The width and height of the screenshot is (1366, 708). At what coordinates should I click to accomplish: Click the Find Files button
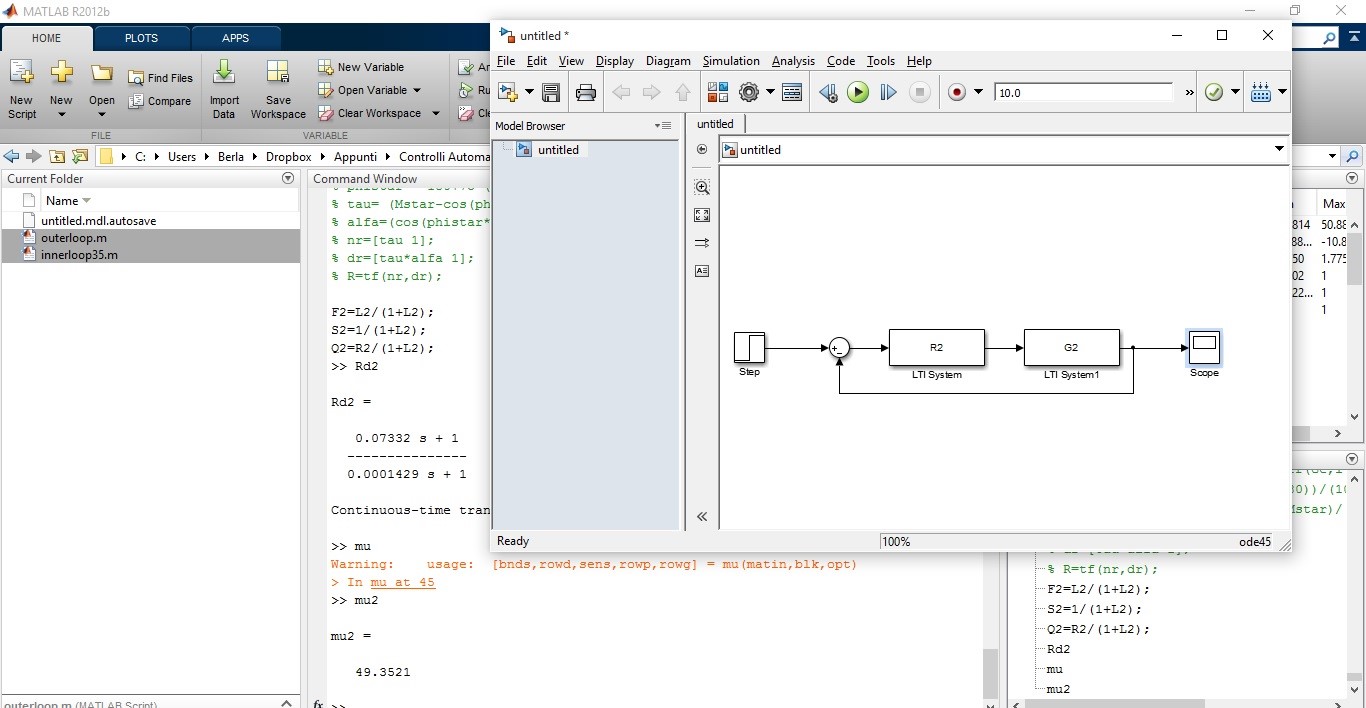coord(161,78)
